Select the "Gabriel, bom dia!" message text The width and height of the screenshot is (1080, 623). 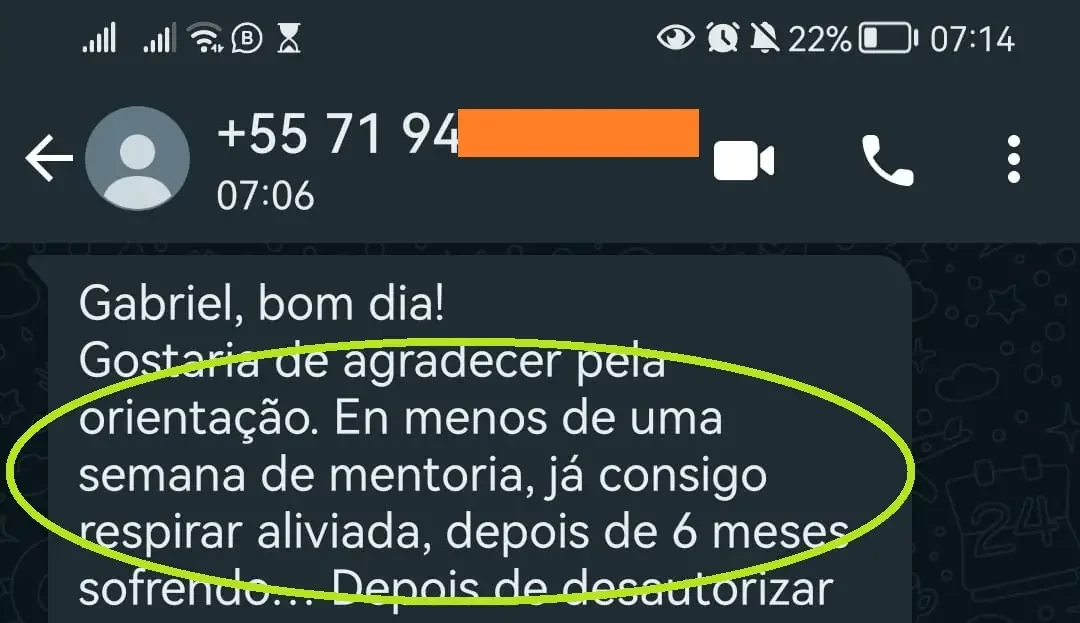(262, 303)
